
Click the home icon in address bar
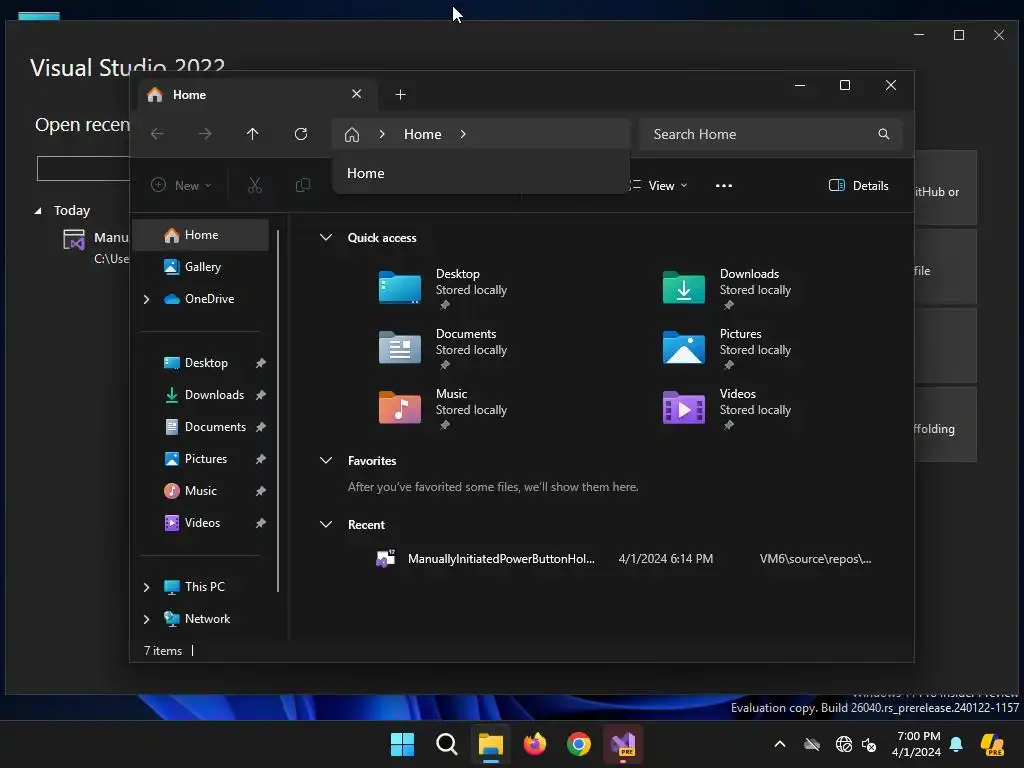coord(352,135)
